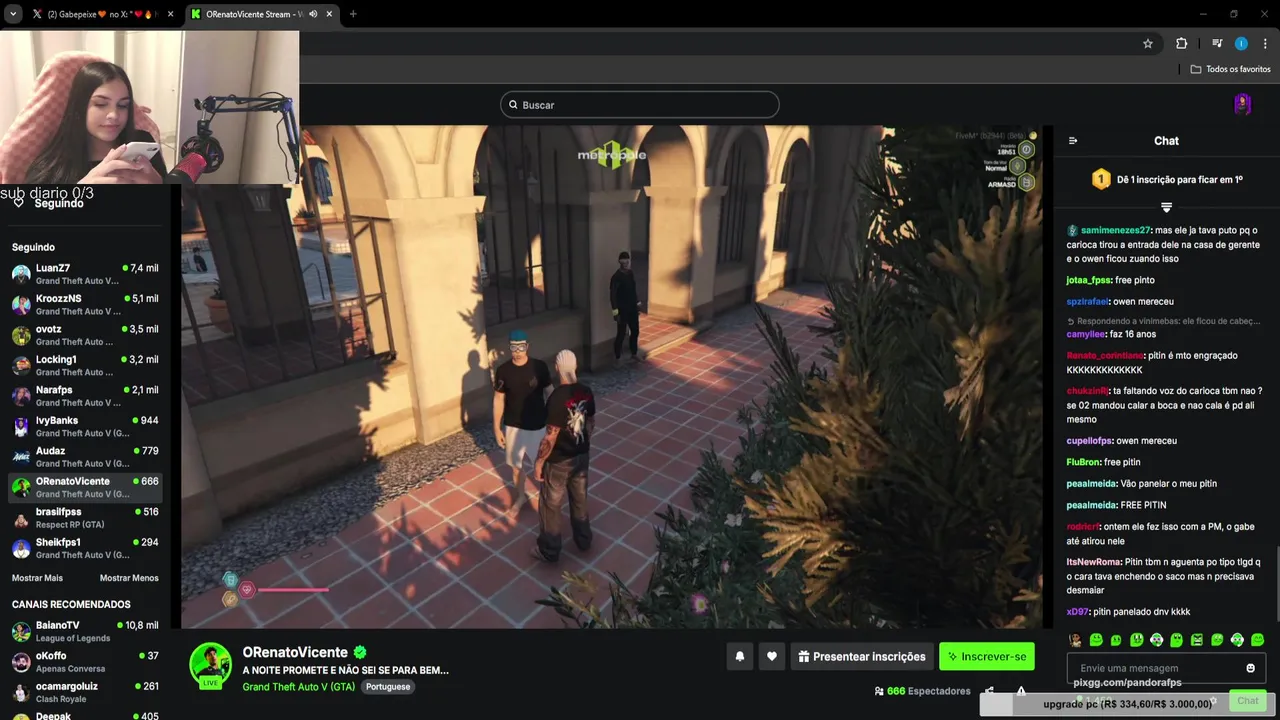1280x720 pixels.
Task: Expand list with Mostrar Mais
Action: click(x=37, y=578)
